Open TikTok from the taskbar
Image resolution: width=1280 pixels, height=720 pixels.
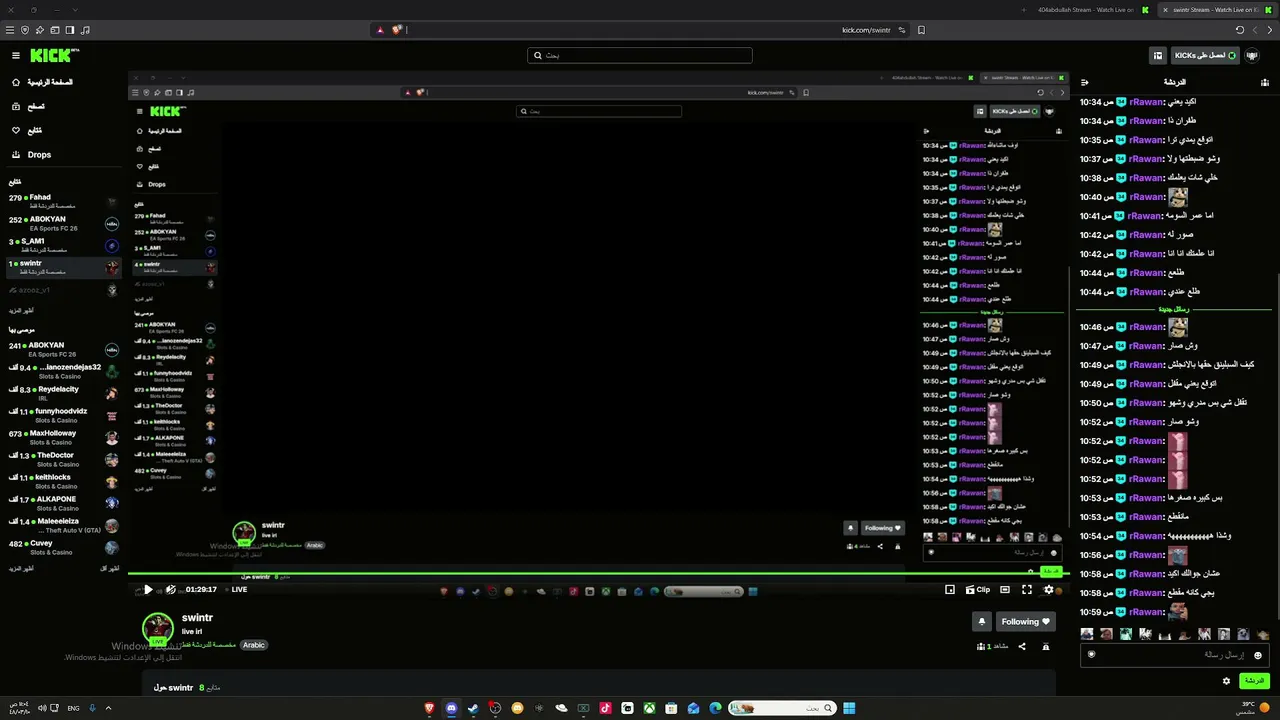tap(605, 708)
